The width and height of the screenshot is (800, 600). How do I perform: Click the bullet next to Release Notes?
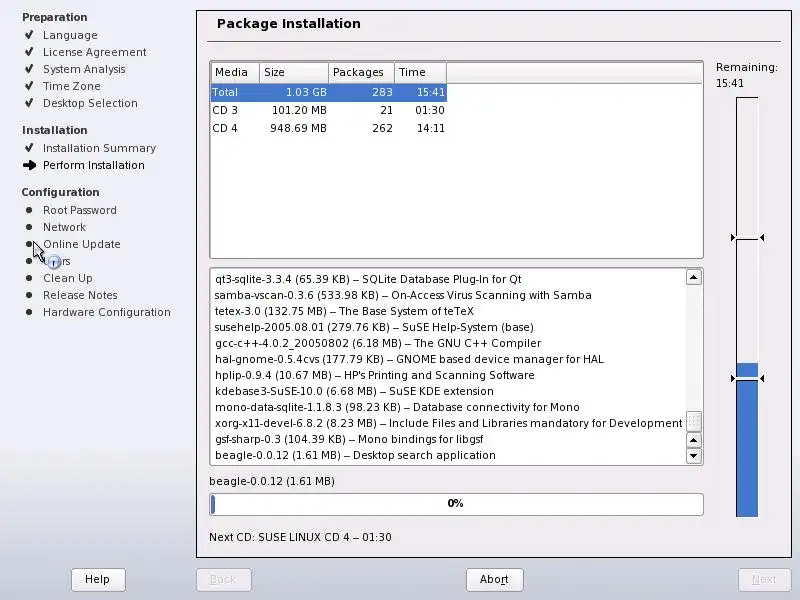click(29, 295)
